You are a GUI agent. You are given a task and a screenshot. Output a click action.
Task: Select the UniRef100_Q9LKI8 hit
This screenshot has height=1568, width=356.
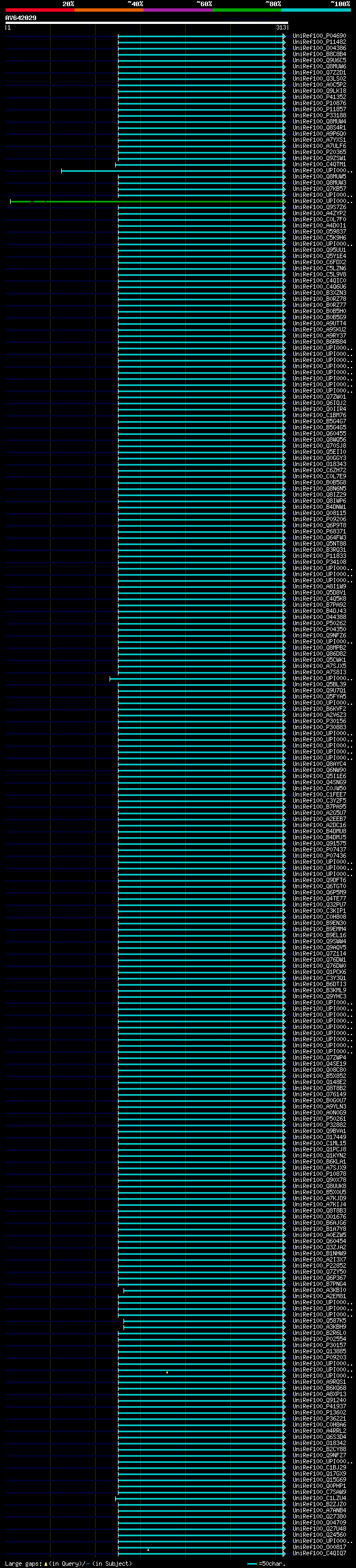[319, 91]
